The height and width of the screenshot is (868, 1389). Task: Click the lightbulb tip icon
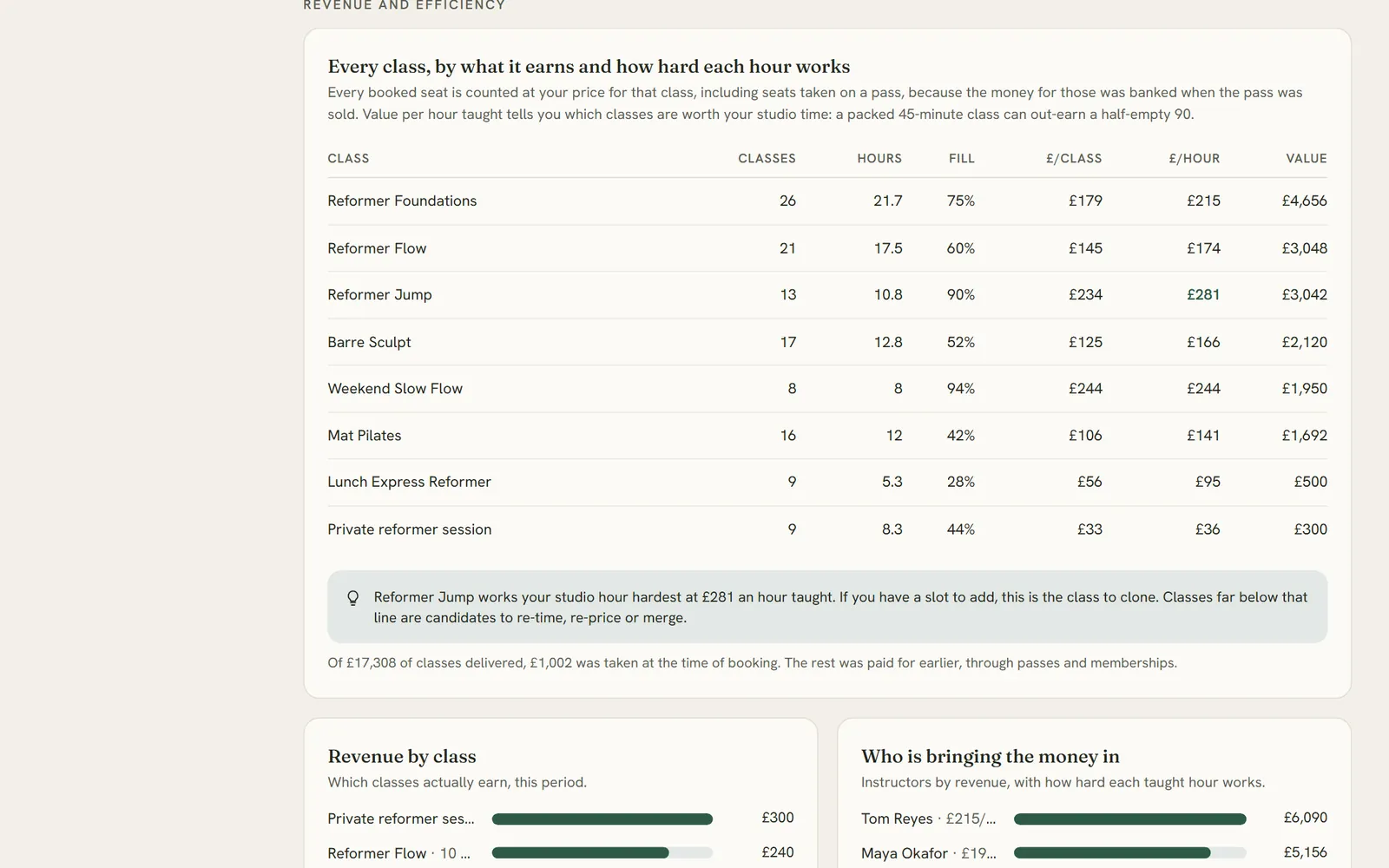pos(352,598)
